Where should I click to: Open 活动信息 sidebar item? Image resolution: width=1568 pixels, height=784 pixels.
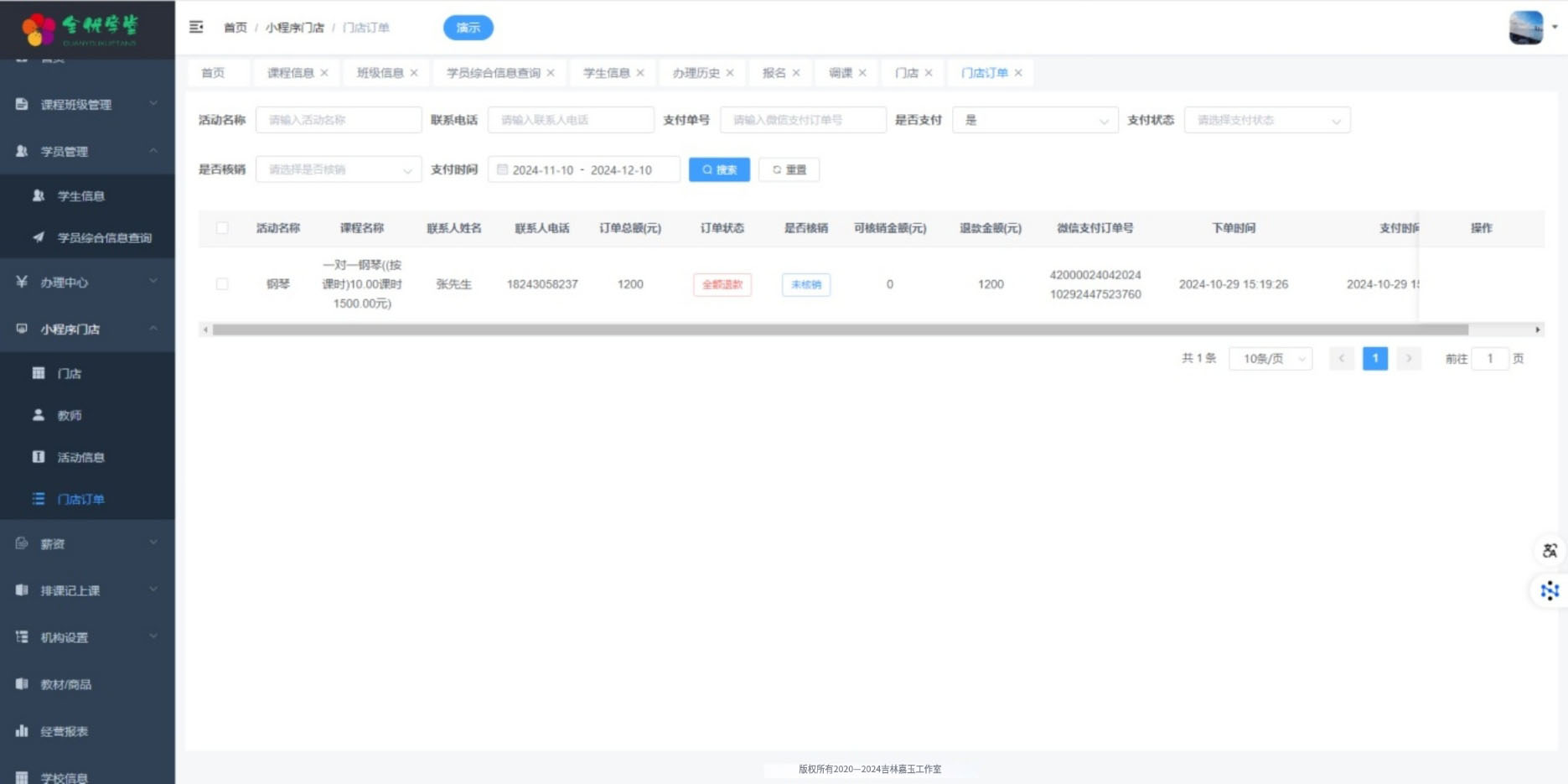pos(80,458)
